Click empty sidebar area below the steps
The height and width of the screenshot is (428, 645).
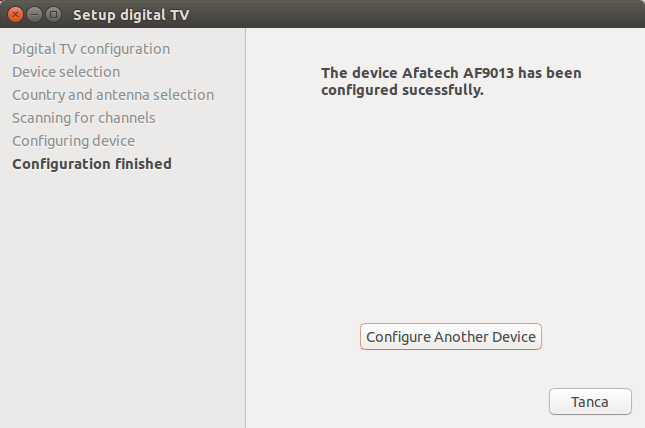click(x=120, y=300)
